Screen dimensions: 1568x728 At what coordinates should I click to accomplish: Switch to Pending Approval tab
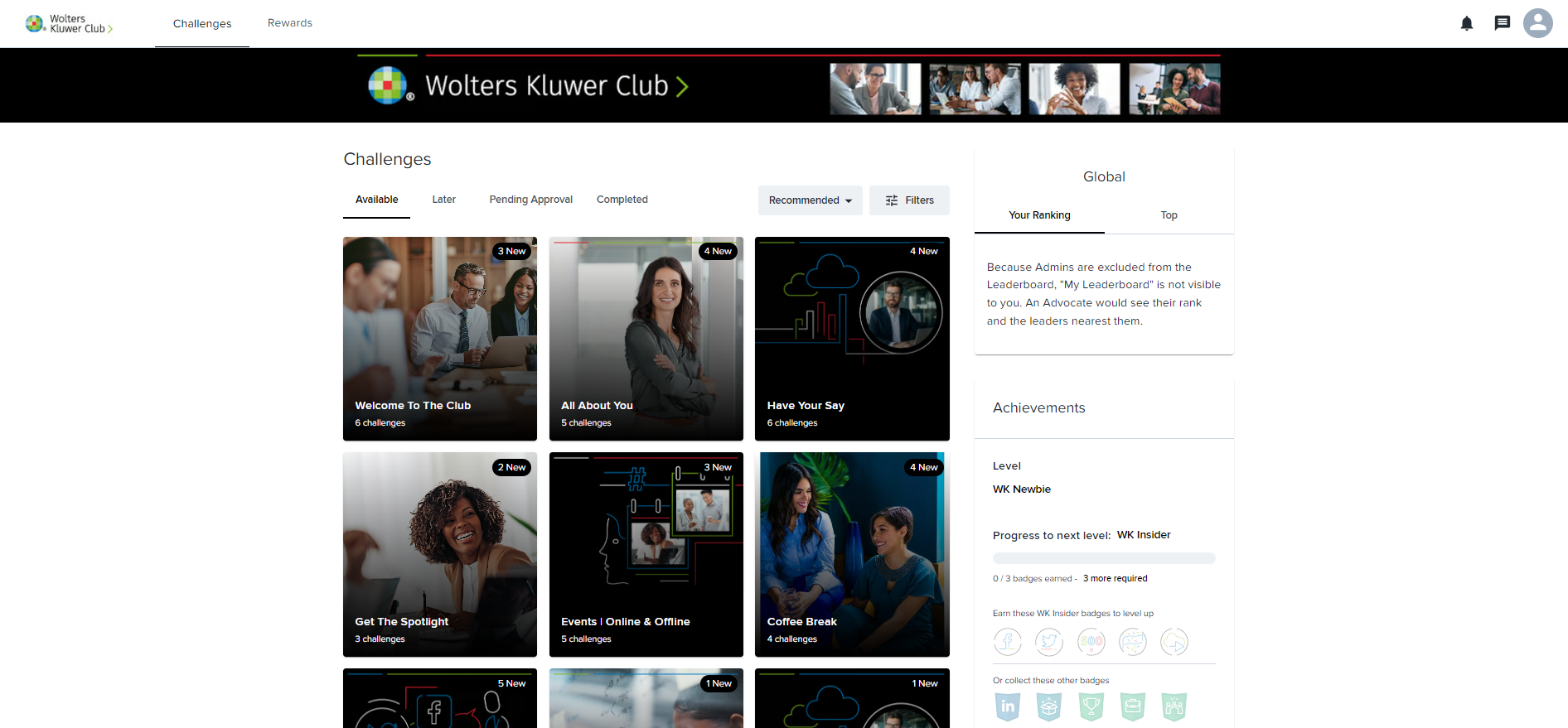click(530, 200)
